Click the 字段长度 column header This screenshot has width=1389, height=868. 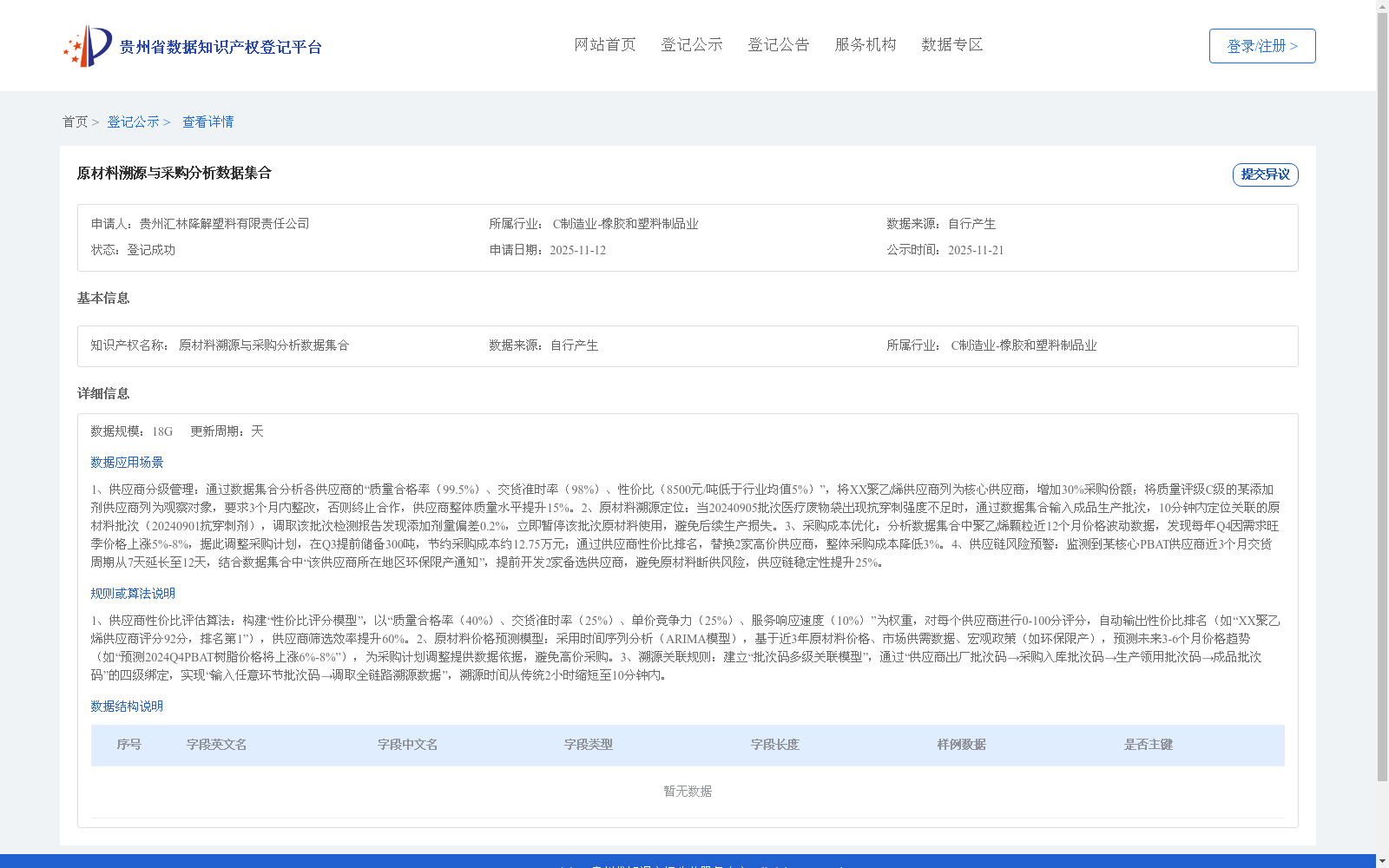coord(775,745)
